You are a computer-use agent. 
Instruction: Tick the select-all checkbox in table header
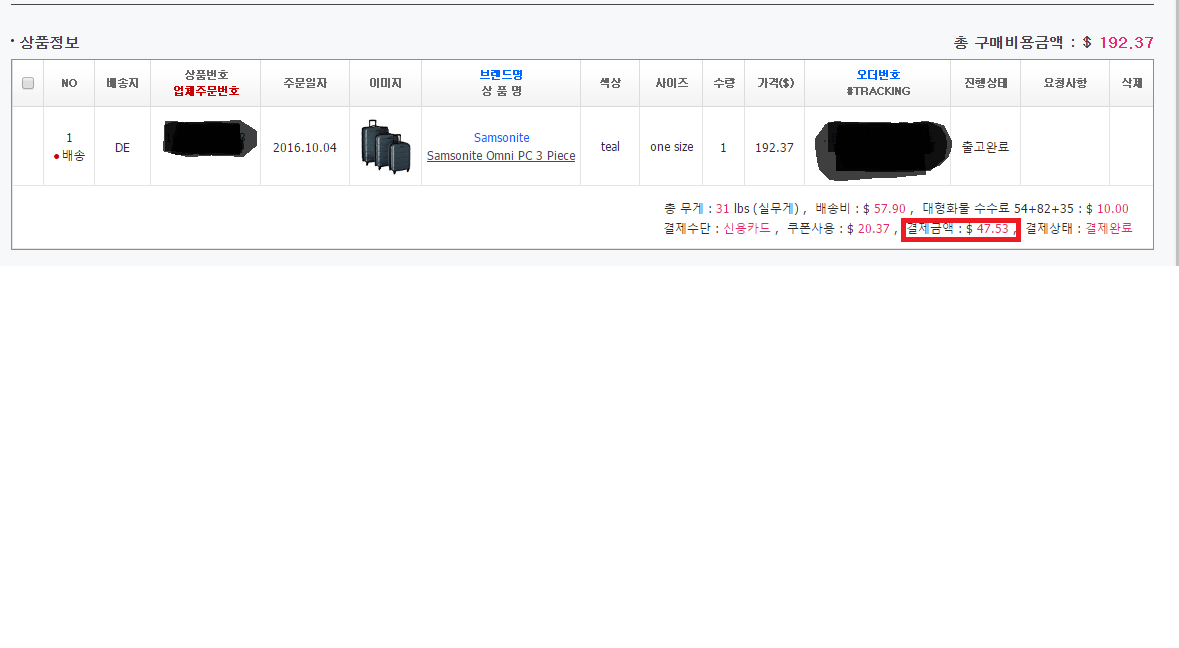pyautogui.click(x=28, y=83)
